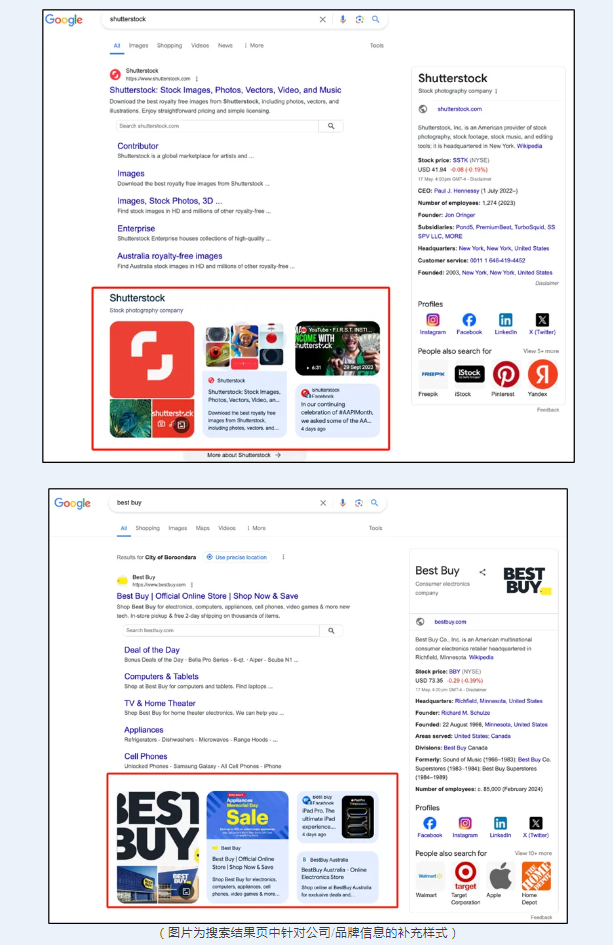
Task: Open Shutterstock LinkedIn profile icon
Action: tap(506, 320)
